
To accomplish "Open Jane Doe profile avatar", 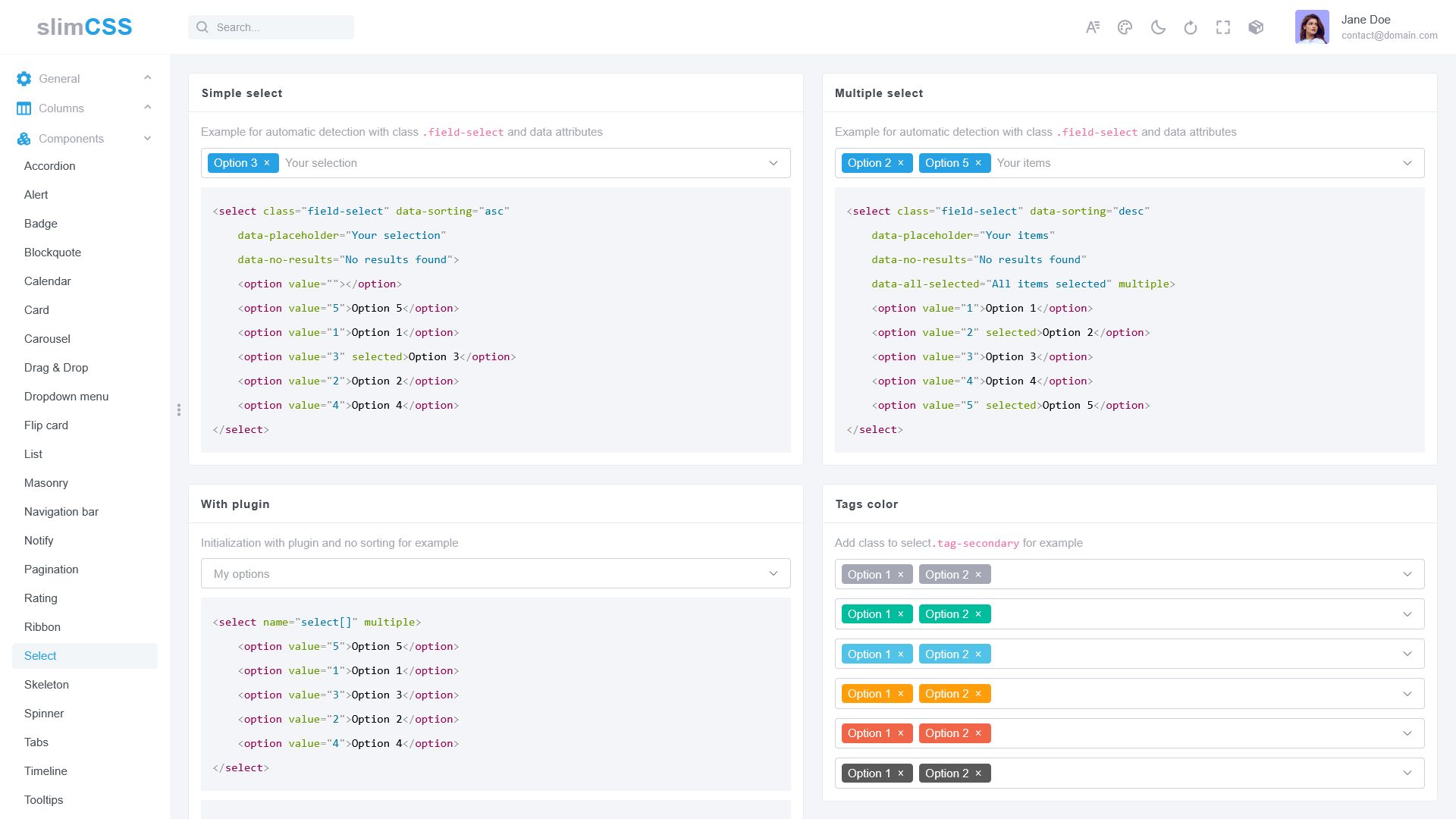I will click(x=1312, y=27).
